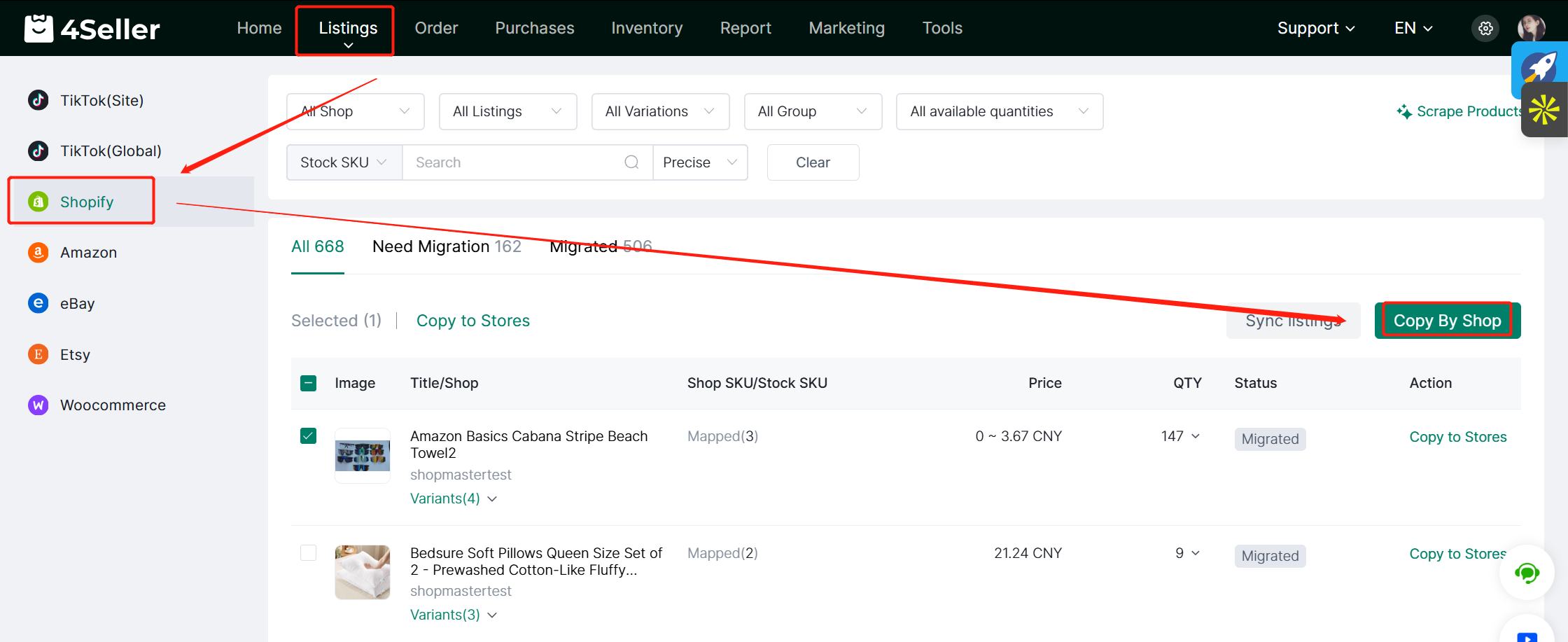Image resolution: width=1568 pixels, height=642 pixels.
Task: Open the All Variations dropdown
Action: 661,111
